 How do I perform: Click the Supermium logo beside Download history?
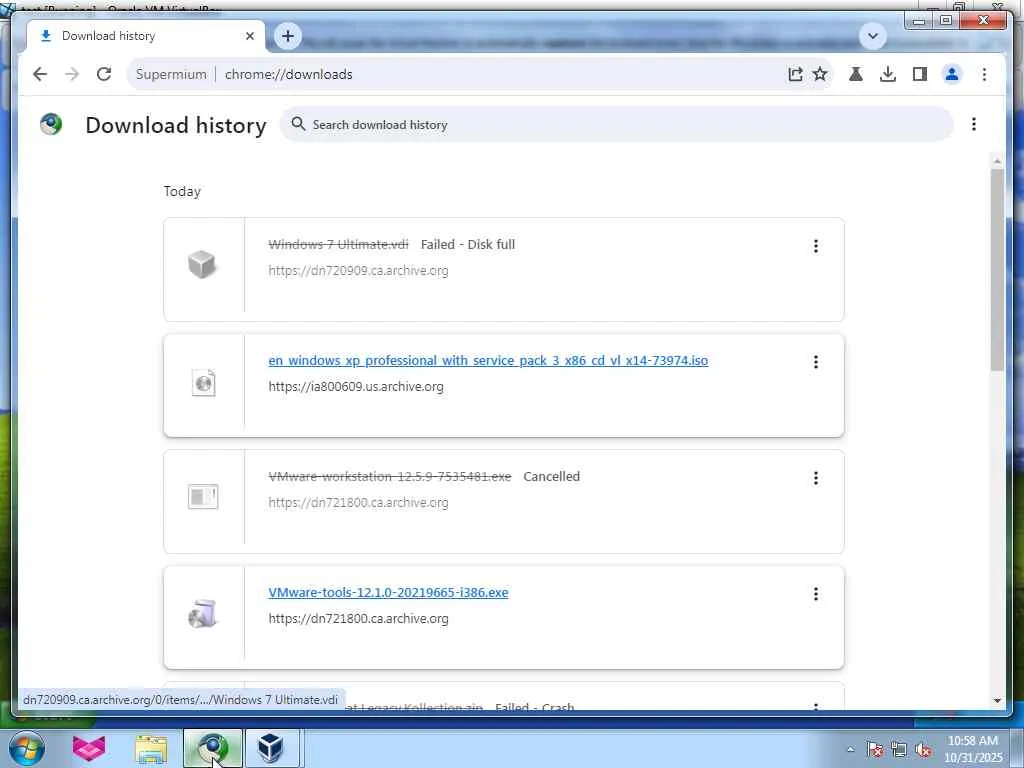point(51,124)
